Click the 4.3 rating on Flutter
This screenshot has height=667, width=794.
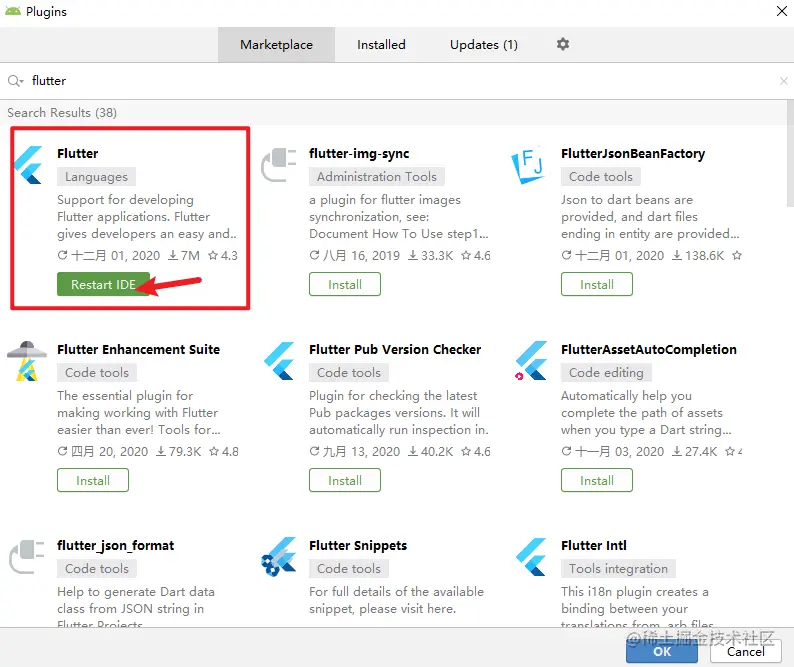[223, 256]
